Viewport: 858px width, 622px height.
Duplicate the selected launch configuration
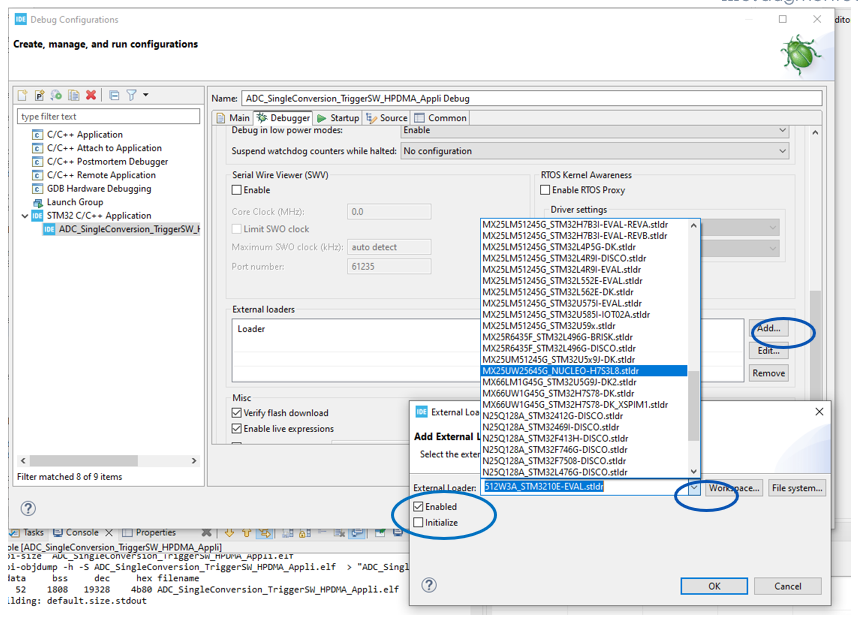coord(73,93)
